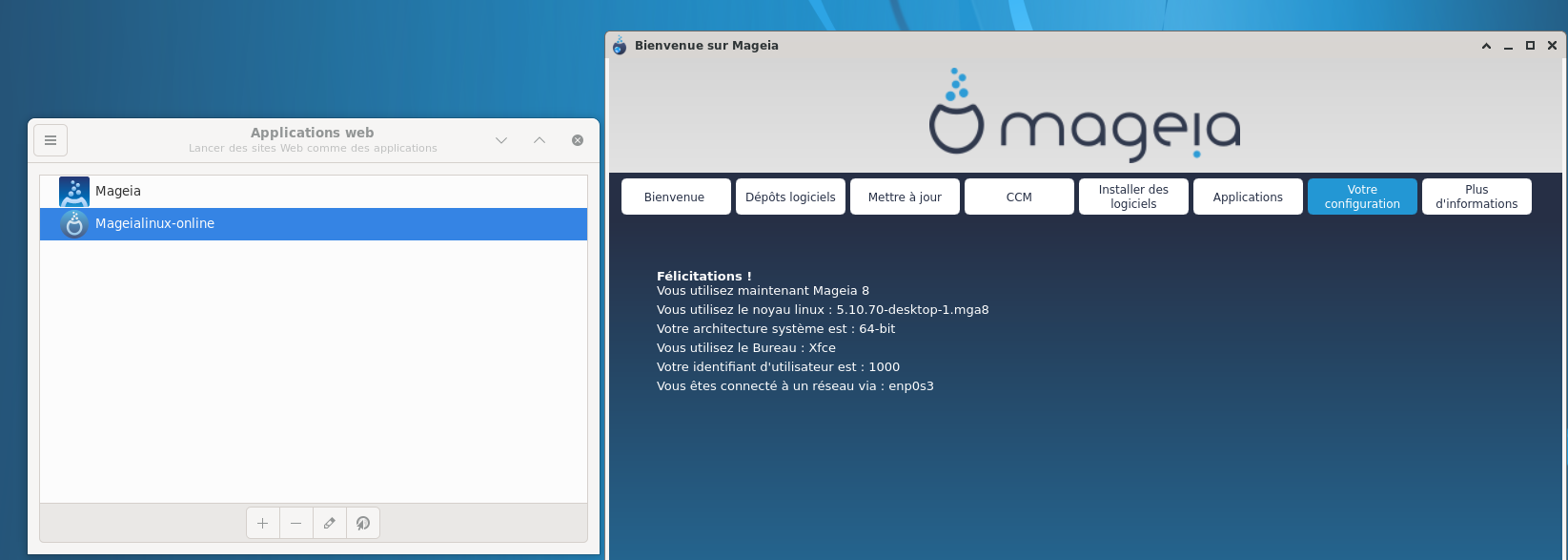
Task: Select the Installer des logiciels tab
Action: click(1133, 197)
